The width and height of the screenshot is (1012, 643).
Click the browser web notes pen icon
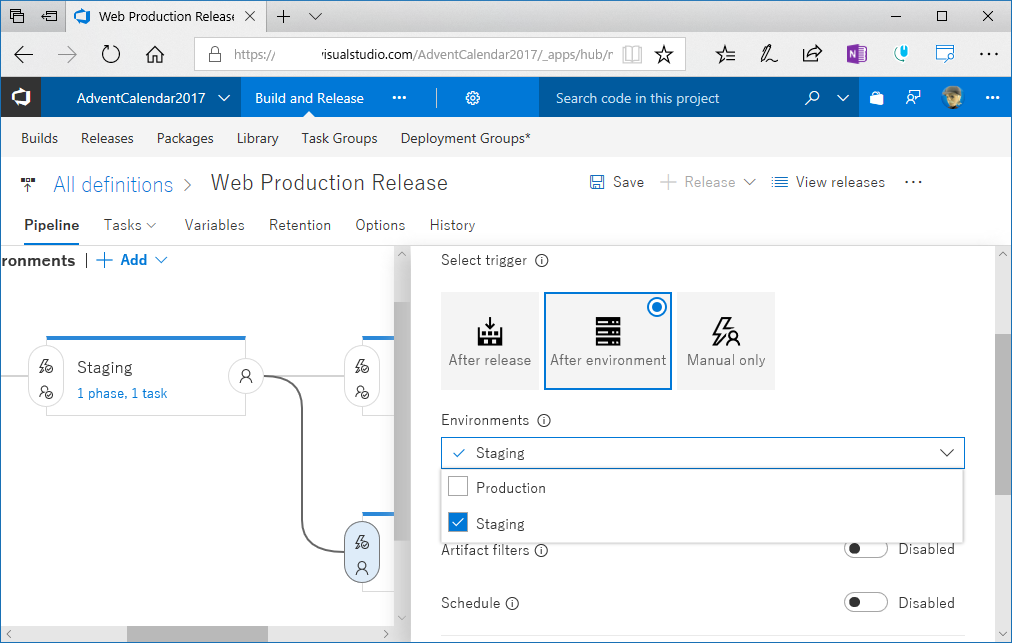[x=768, y=54]
